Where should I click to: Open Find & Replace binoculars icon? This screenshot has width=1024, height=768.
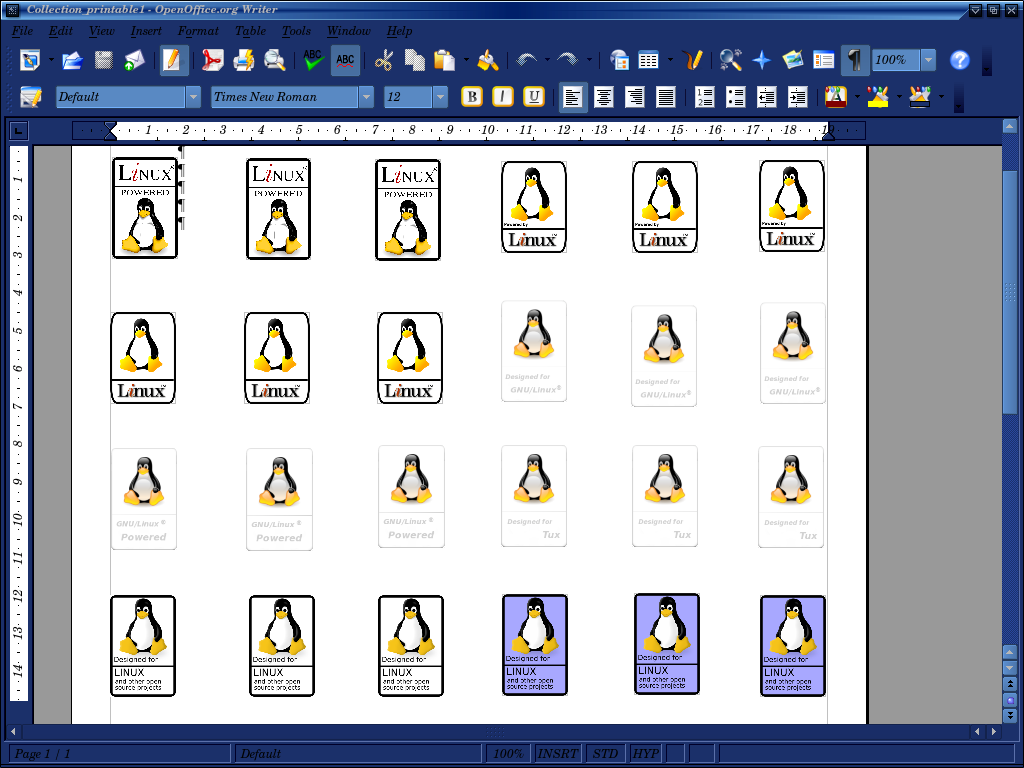[x=730, y=60]
